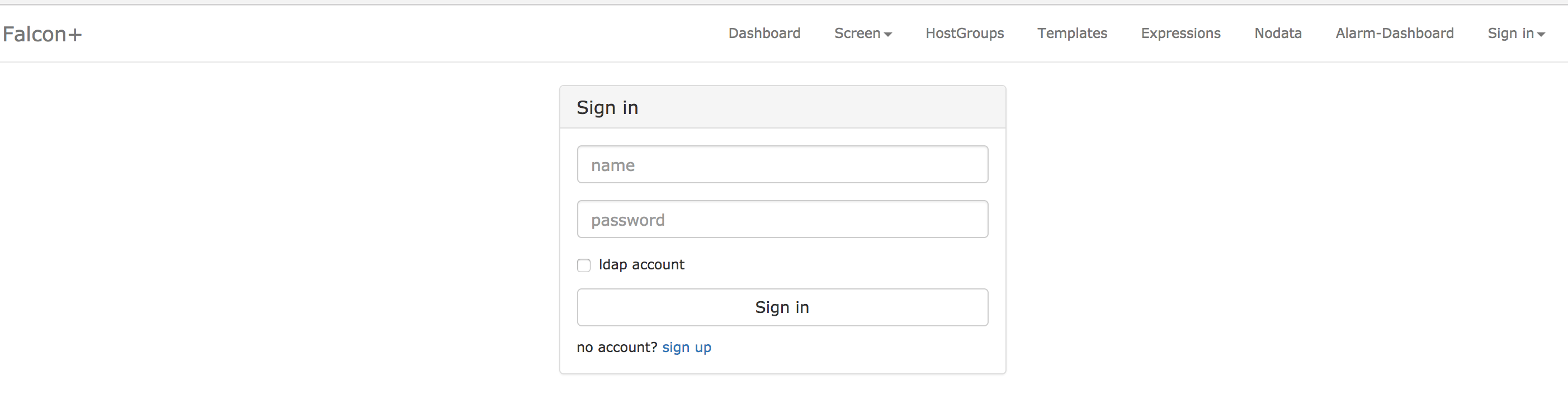The image size is (1568, 418).
Task: Expand the Screen dropdown menu
Action: 862,34
